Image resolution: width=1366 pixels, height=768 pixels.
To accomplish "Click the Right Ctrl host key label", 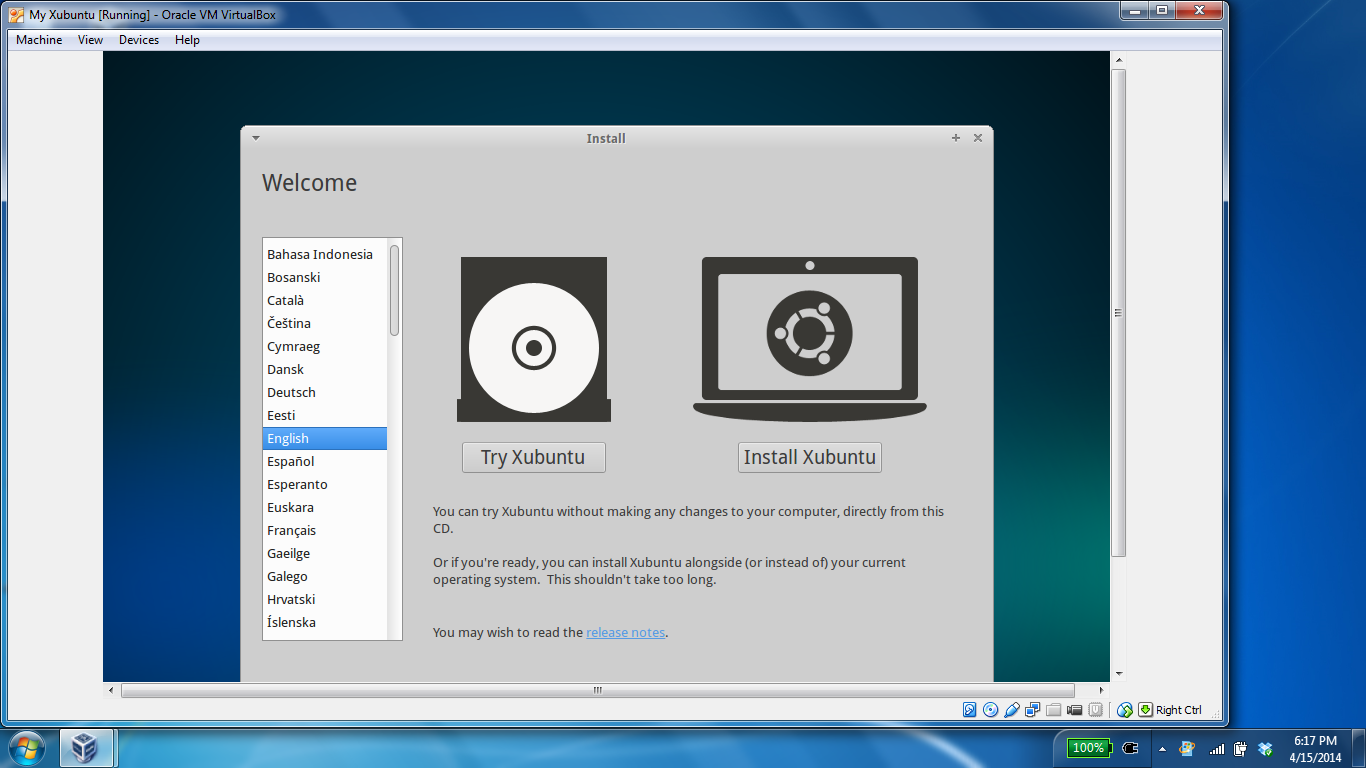I will (1179, 710).
